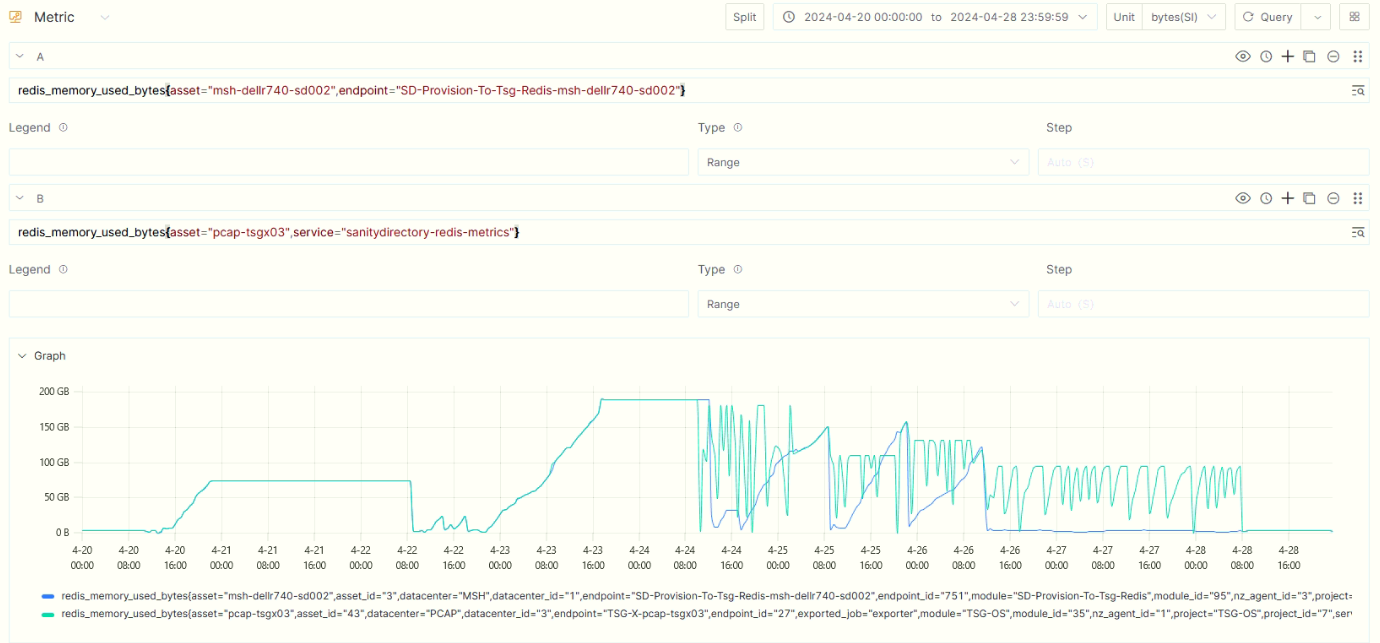Image resolution: width=1380 pixels, height=643 pixels.
Task: Open the metrics browser icon in query A's field
Action: coord(1358,91)
